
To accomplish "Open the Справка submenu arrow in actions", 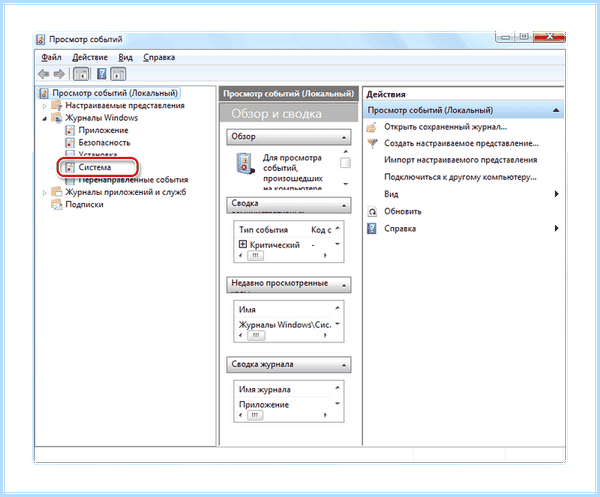I will point(557,228).
